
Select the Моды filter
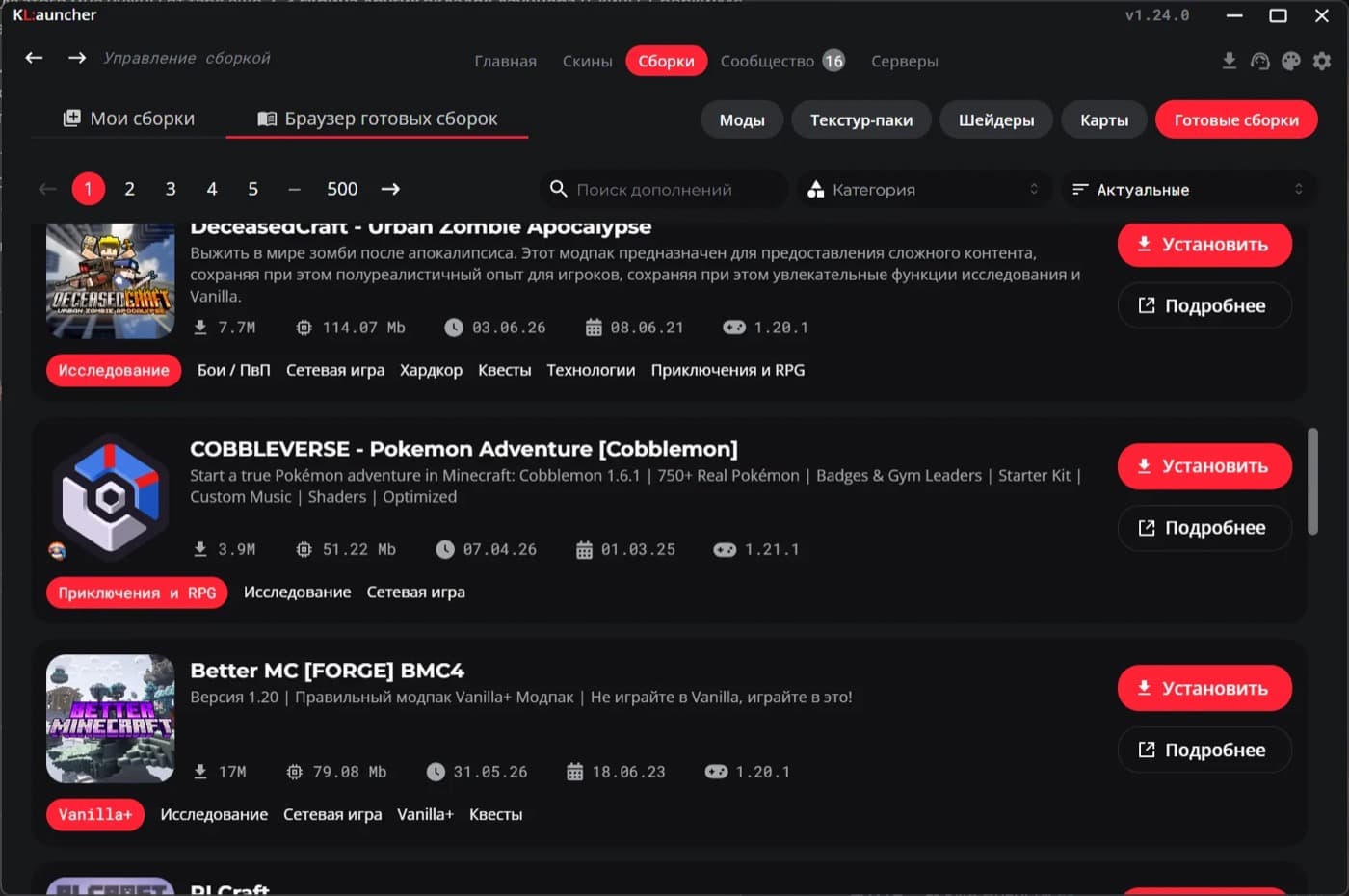pyautogui.click(x=742, y=120)
